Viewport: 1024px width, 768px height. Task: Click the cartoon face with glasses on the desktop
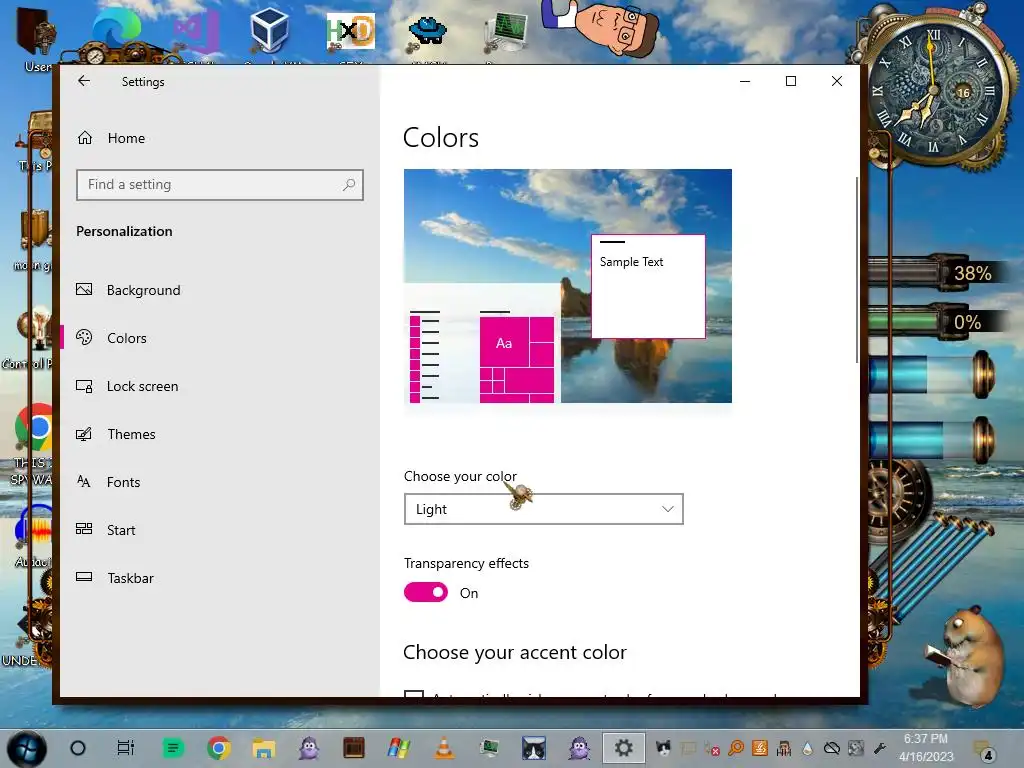pyautogui.click(x=600, y=27)
